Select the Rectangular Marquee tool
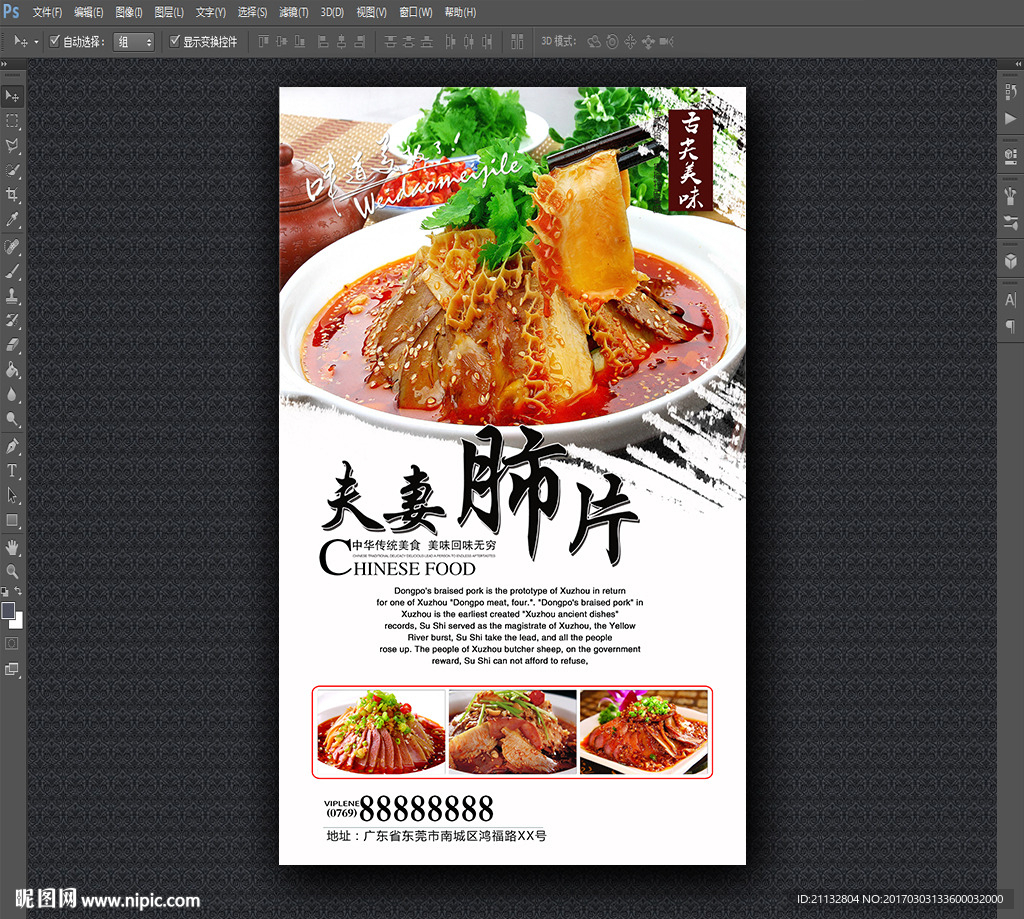The image size is (1024, 919). 12,121
